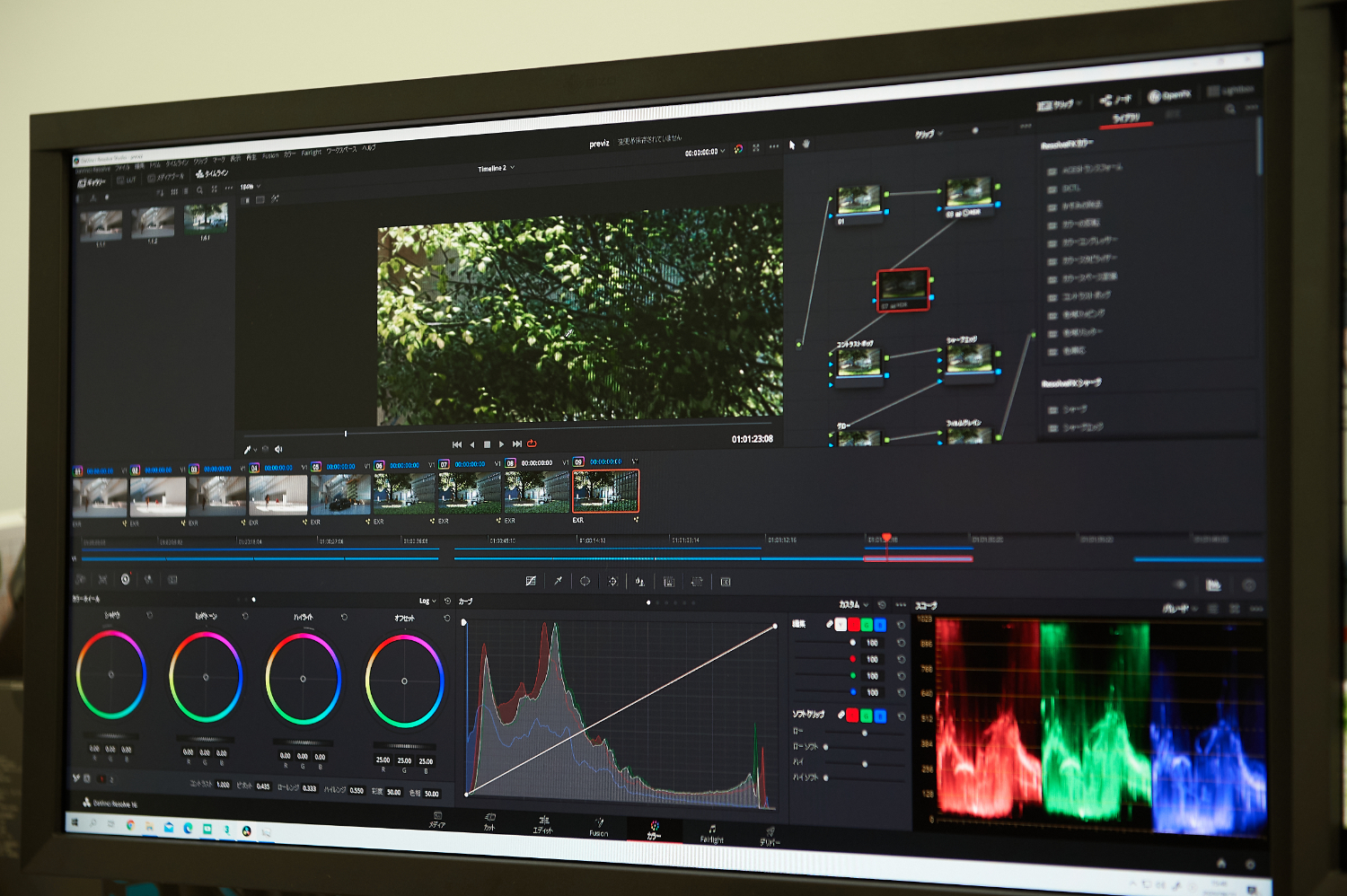Select the DCTL effect in ResolveFX list
This screenshot has width=1347, height=896.
click(1064, 189)
